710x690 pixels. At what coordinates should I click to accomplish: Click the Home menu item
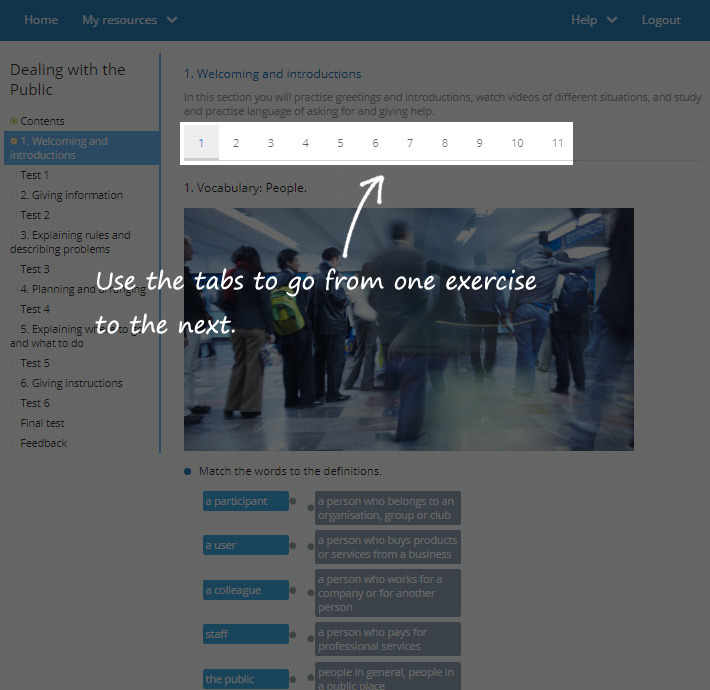tap(41, 20)
